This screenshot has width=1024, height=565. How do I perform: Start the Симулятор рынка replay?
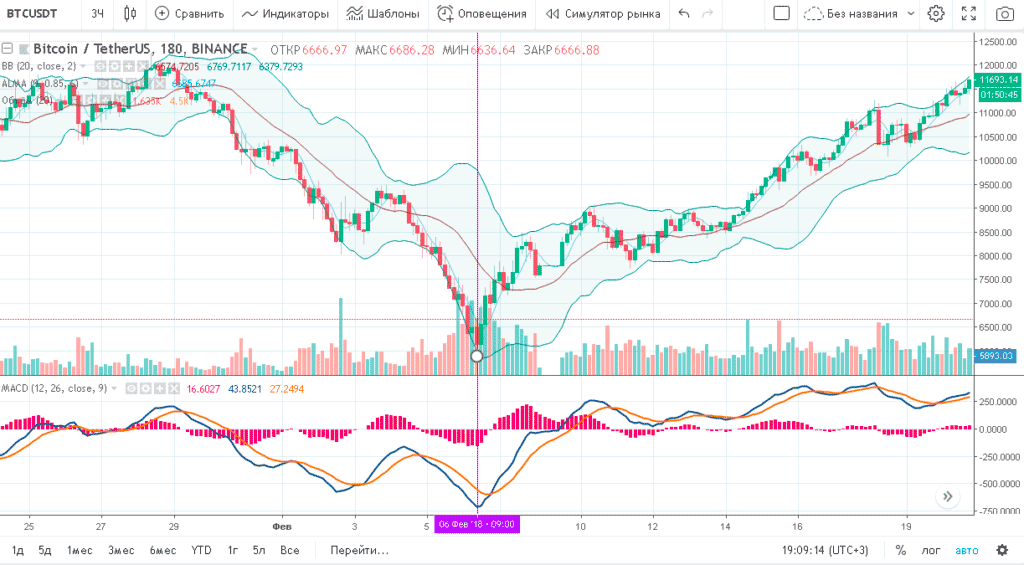coord(604,14)
